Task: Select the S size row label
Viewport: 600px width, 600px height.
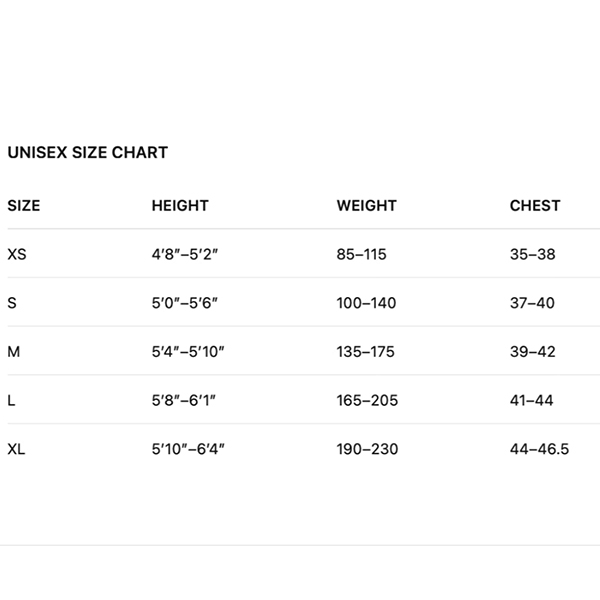Action: pos(12,303)
